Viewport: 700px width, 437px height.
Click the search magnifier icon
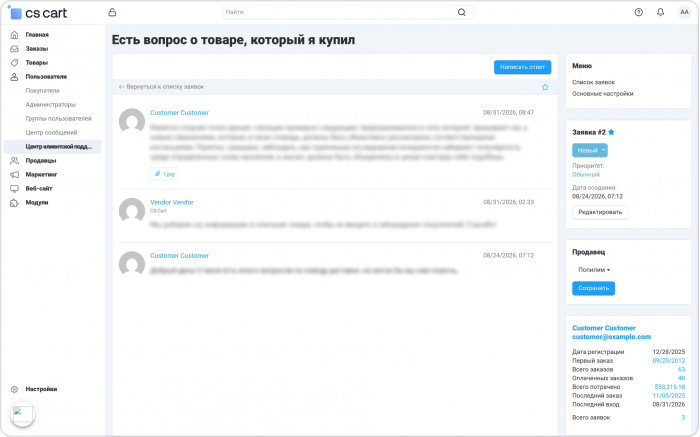point(462,12)
